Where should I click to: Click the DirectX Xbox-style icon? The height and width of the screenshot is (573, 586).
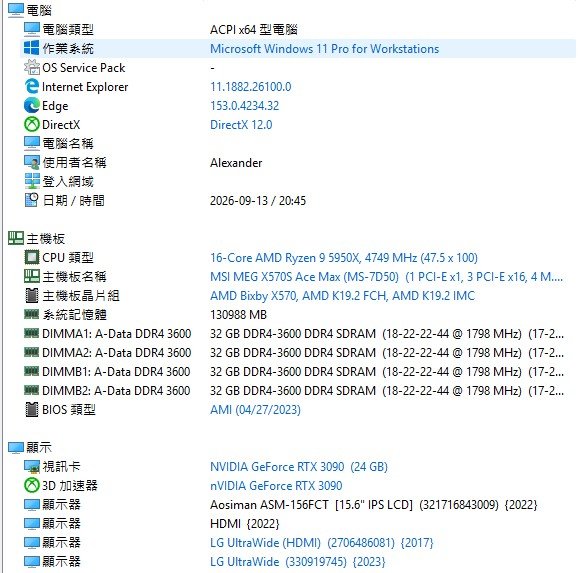(x=31, y=124)
